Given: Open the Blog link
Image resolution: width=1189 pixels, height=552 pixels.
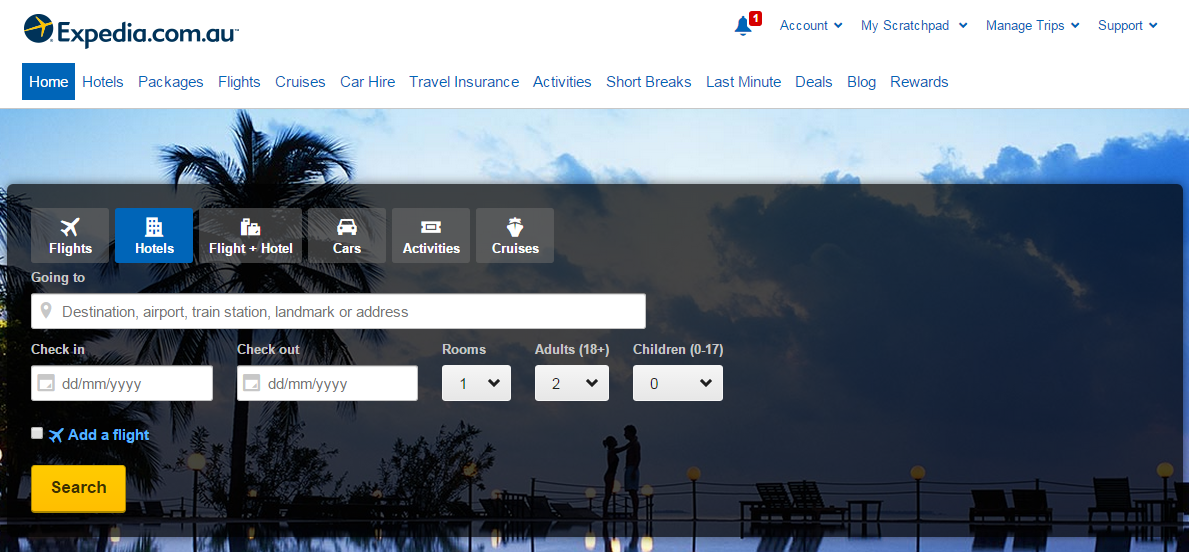Looking at the screenshot, I should click(861, 82).
